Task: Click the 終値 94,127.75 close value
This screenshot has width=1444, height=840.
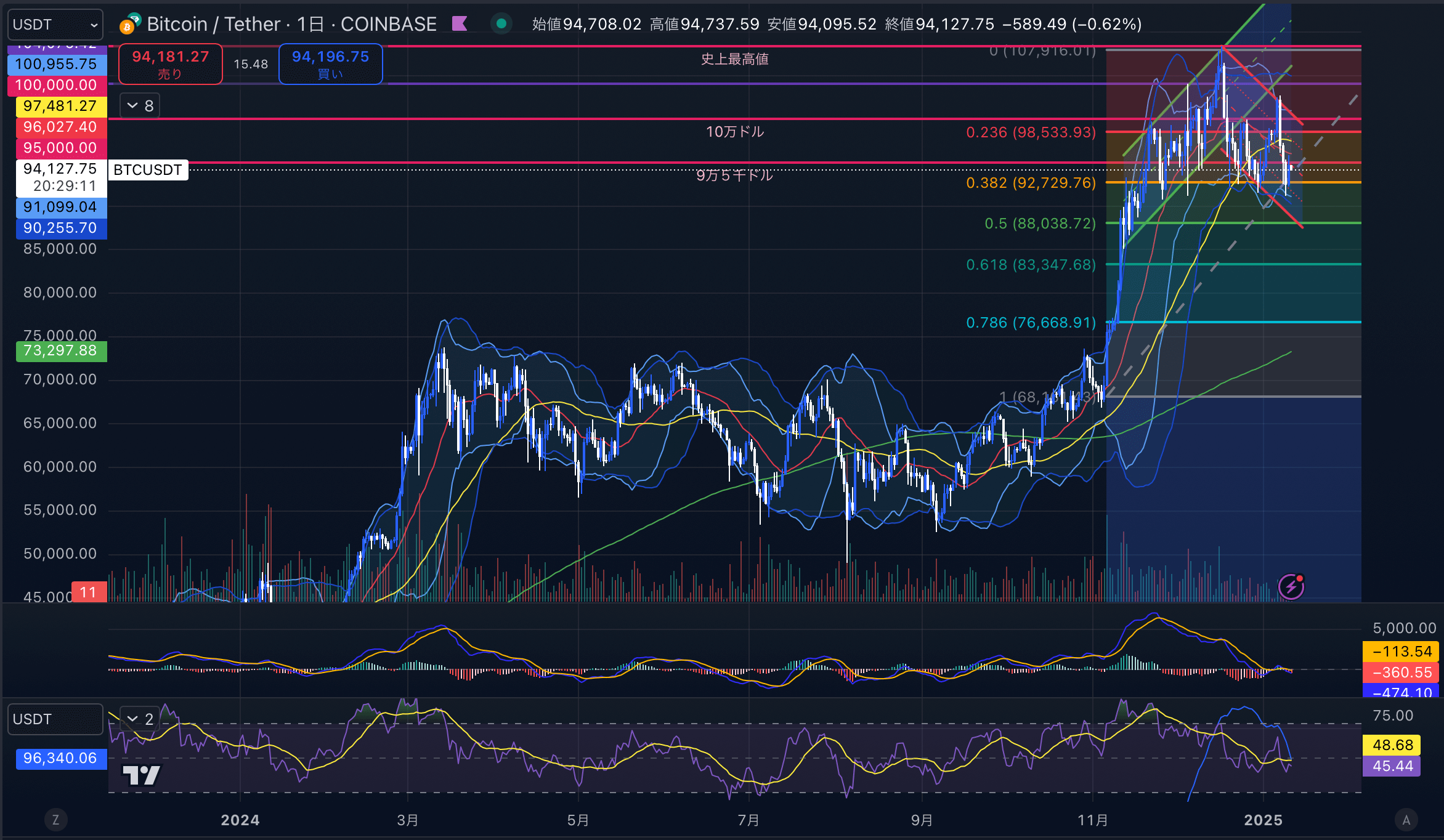Action: coord(939,24)
